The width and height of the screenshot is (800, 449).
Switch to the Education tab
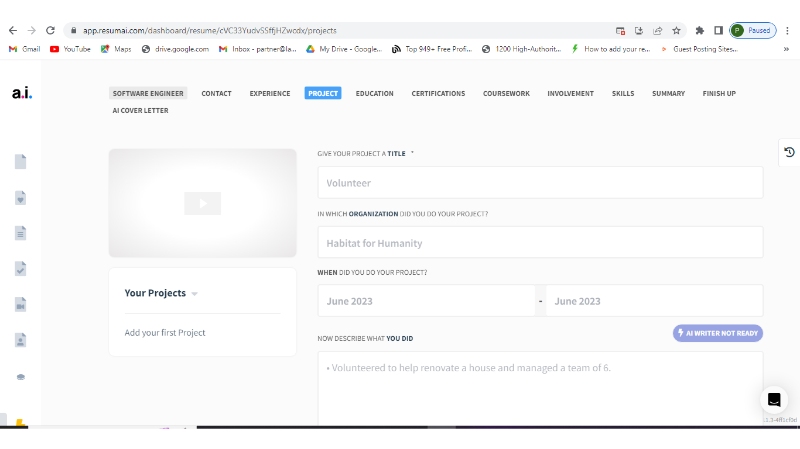point(374,94)
